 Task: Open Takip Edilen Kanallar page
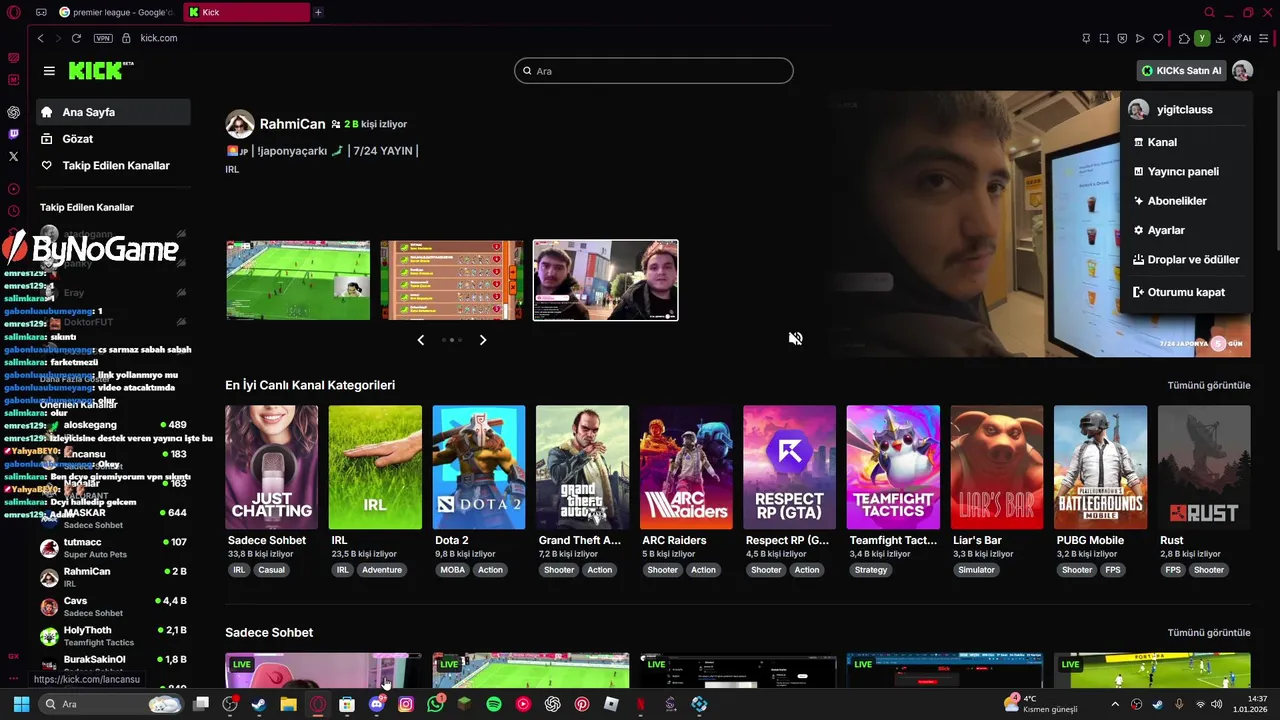[113, 165]
